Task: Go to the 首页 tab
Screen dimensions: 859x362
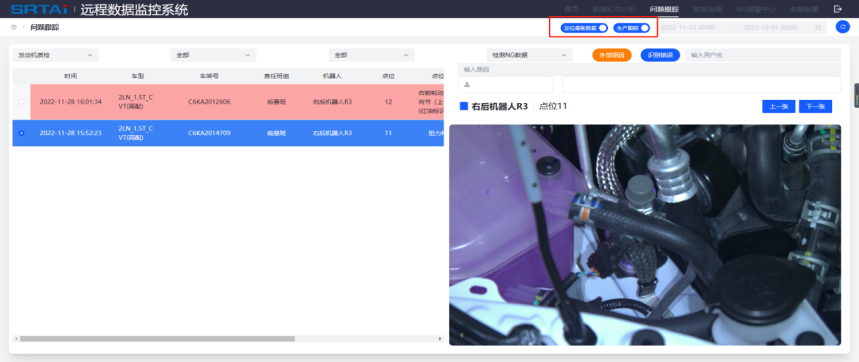Action: coord(571,9)
